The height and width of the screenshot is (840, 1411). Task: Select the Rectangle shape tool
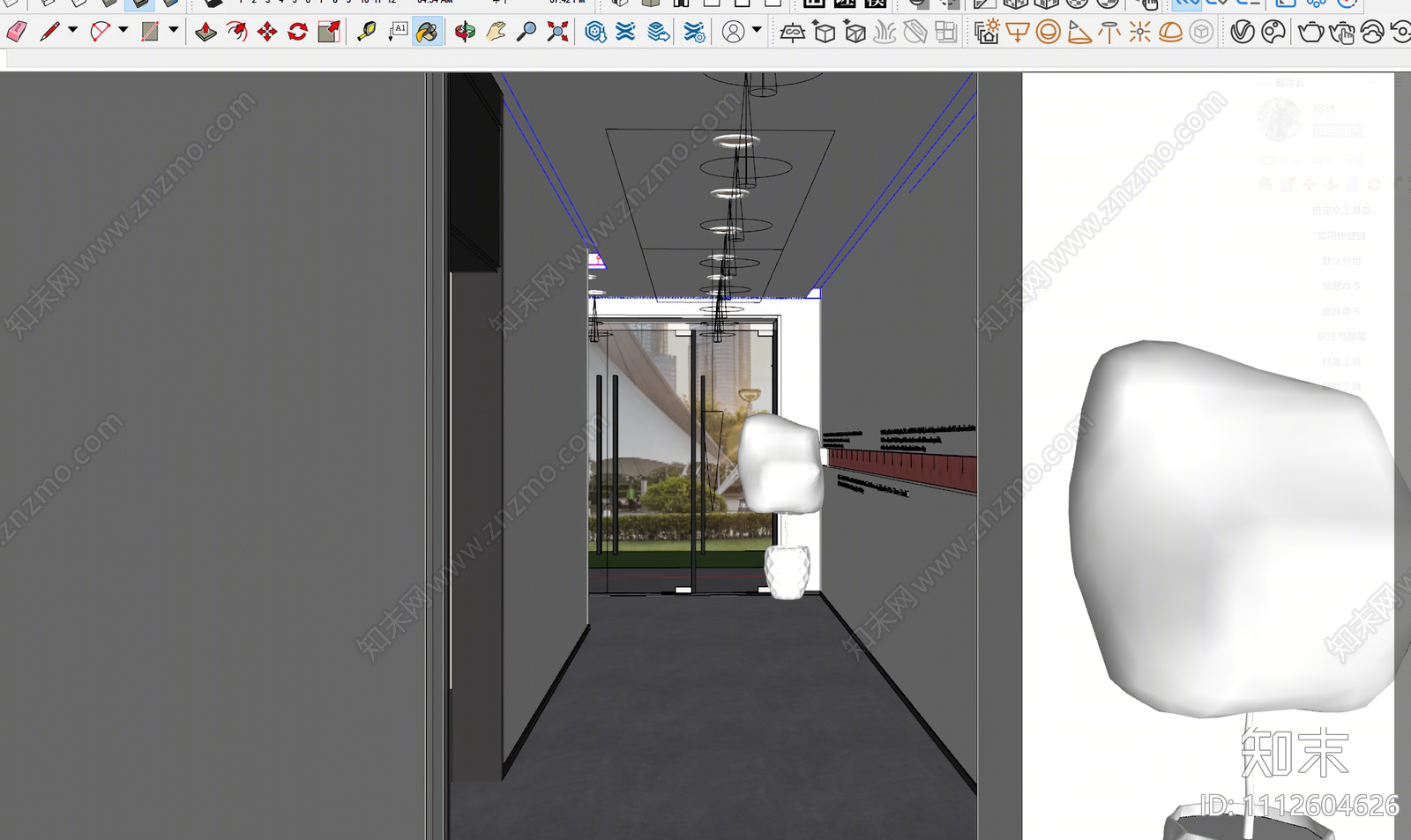[x=150, y=33]
